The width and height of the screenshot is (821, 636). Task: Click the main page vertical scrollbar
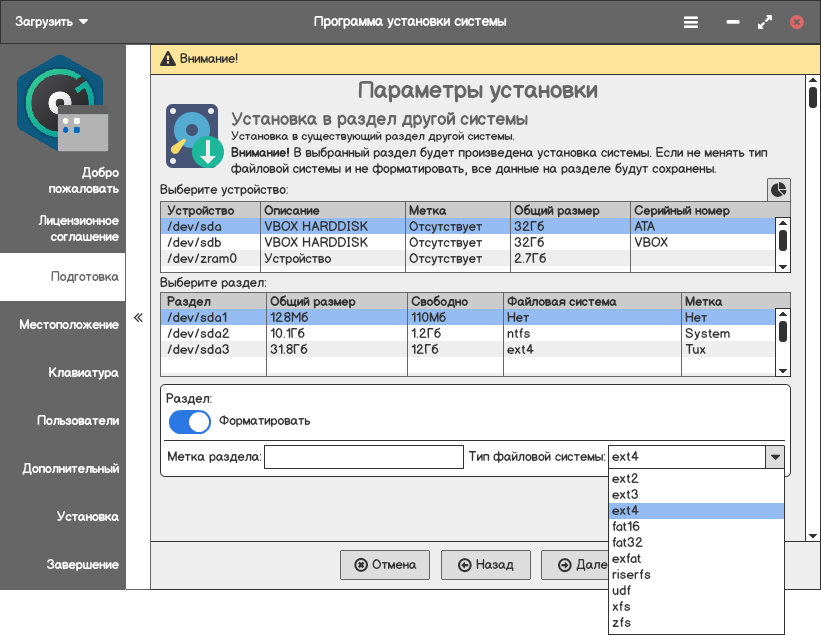click(812, 300)
